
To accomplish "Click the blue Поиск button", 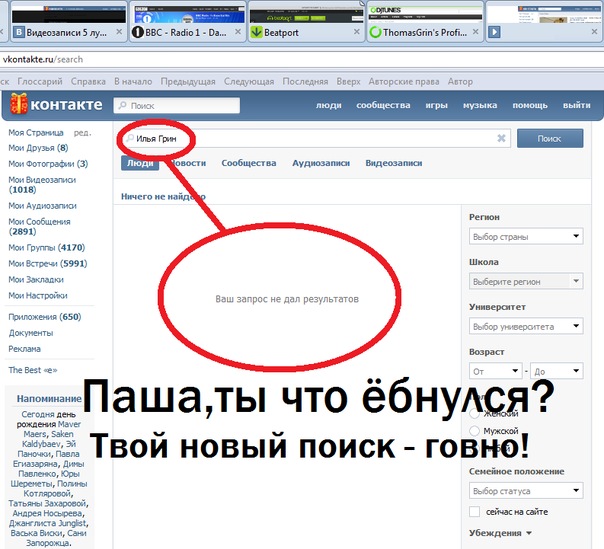I will tap(550, 138).
